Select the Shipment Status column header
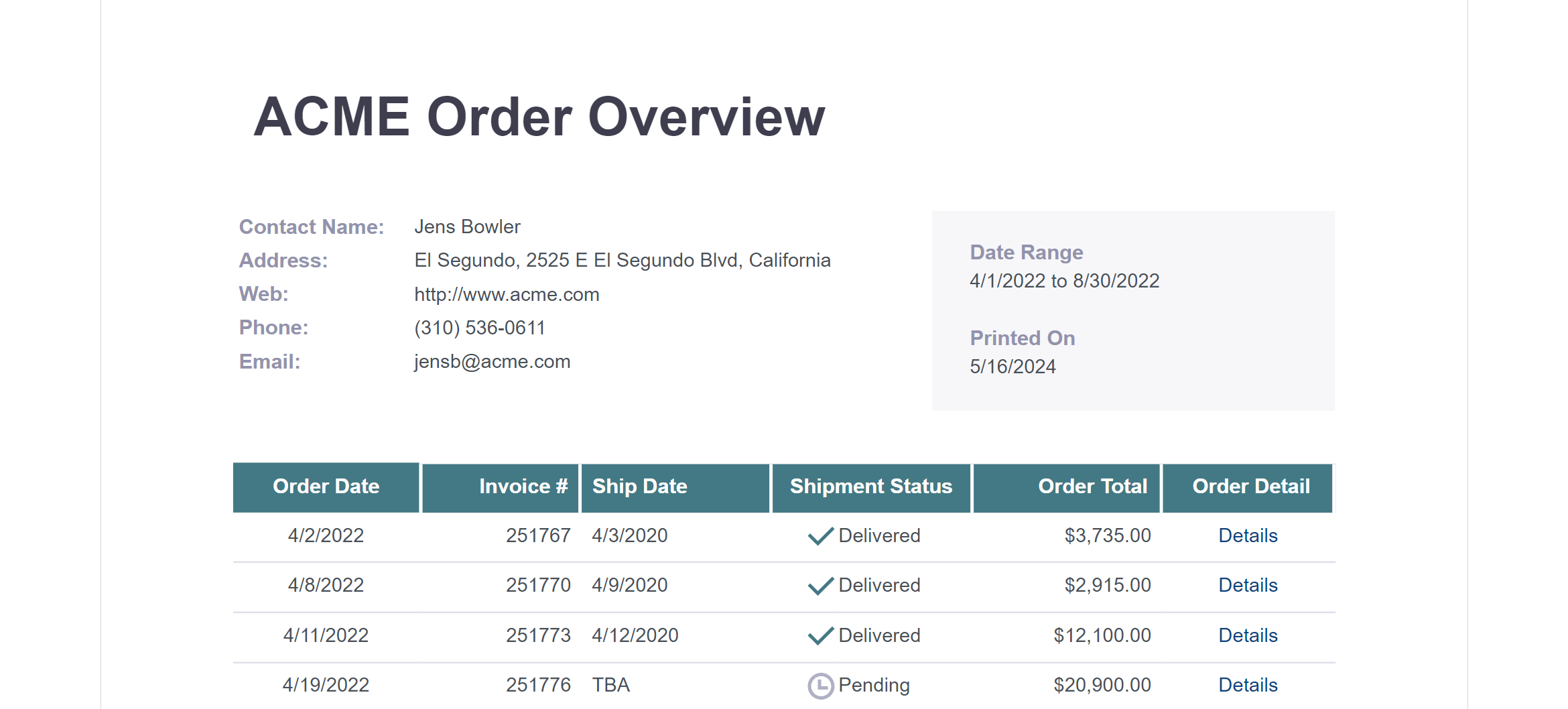The width and height of the screenshot is (1568, 709). click(x=870, y=487)
